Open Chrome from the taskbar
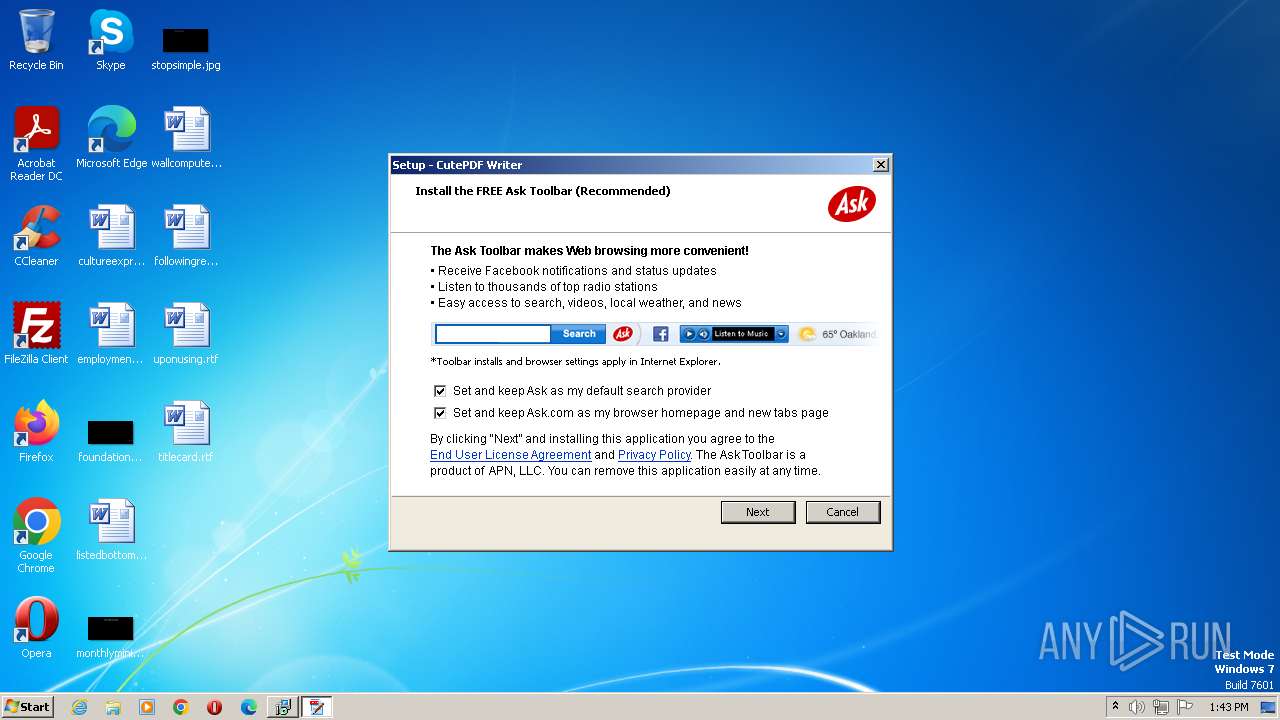The image size is (1280, 720). [181, 707]
